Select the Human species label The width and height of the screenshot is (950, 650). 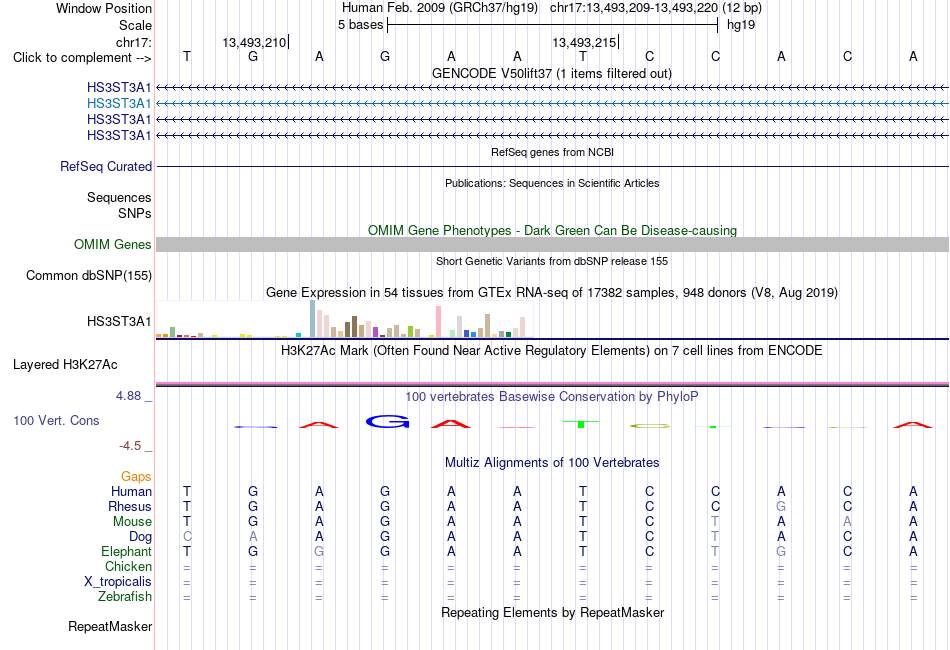131,491
